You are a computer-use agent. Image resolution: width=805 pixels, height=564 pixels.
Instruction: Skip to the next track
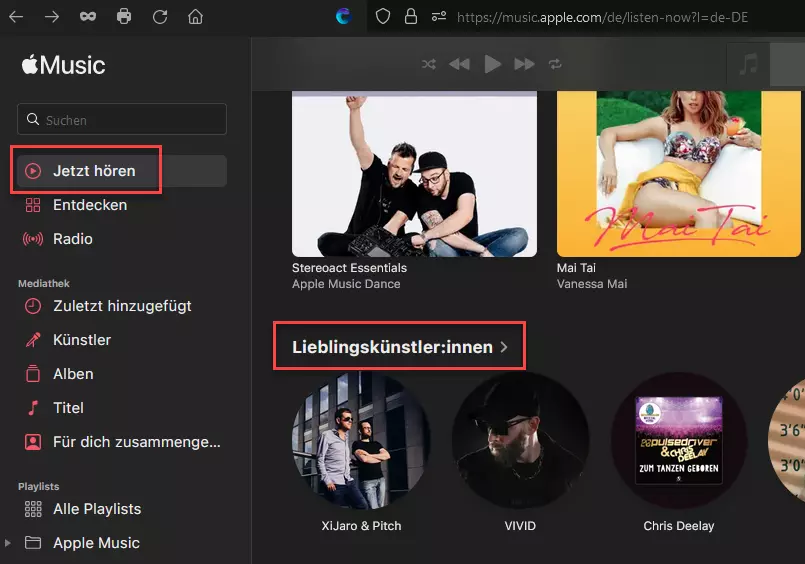pyautogui.click(x=524, y=64)
